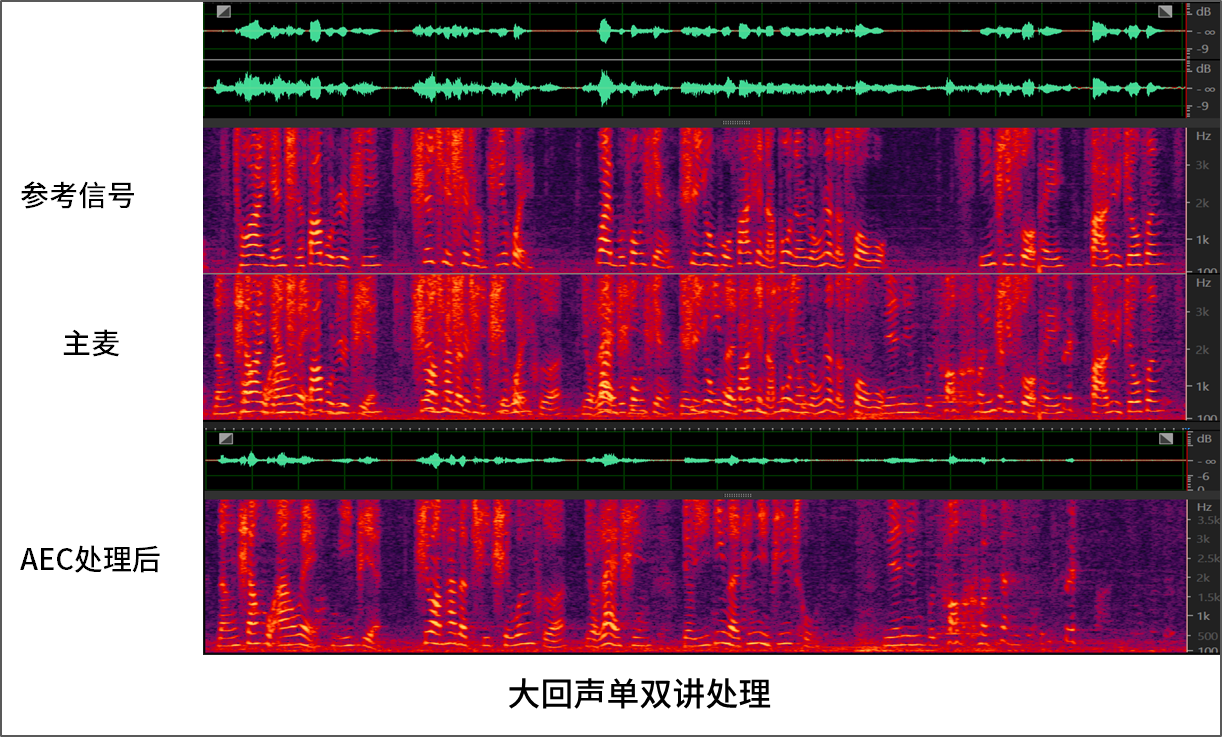1222x737 pixels.
Task: Click the dB scale of the second waveform channel
Action: (1202, 88)
